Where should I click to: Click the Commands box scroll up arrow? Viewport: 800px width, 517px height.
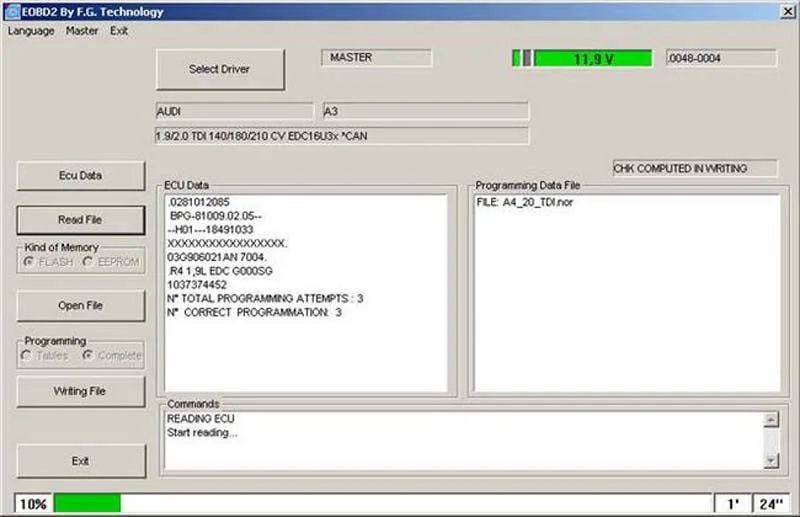[x=771, y=420]
